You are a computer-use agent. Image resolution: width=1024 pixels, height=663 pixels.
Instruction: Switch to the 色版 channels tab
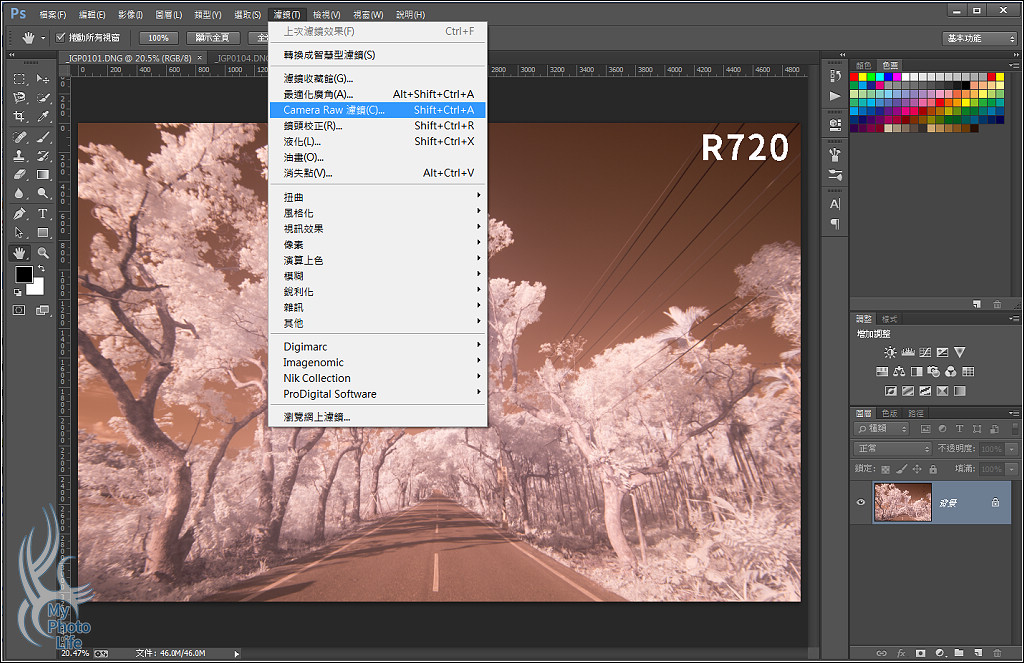click(x=888, y=413)
